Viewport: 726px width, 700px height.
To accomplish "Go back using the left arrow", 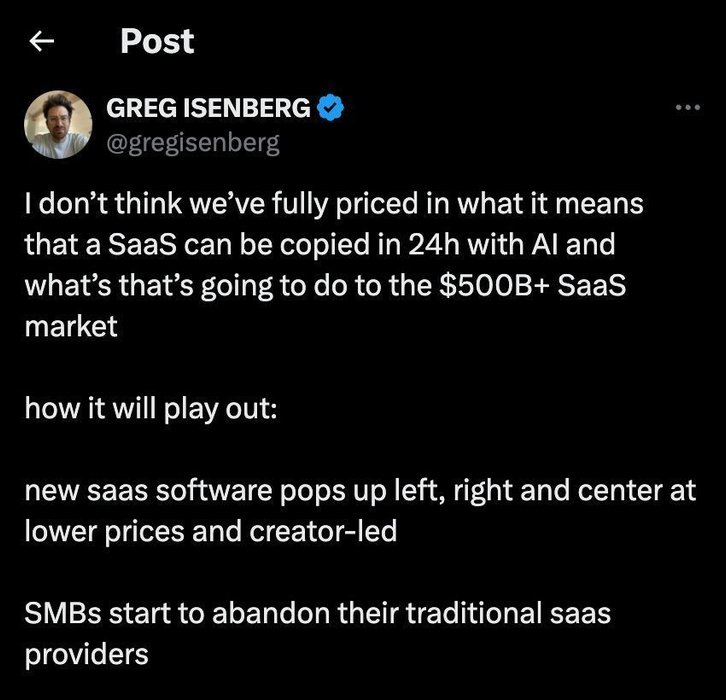I will [40, 42].
